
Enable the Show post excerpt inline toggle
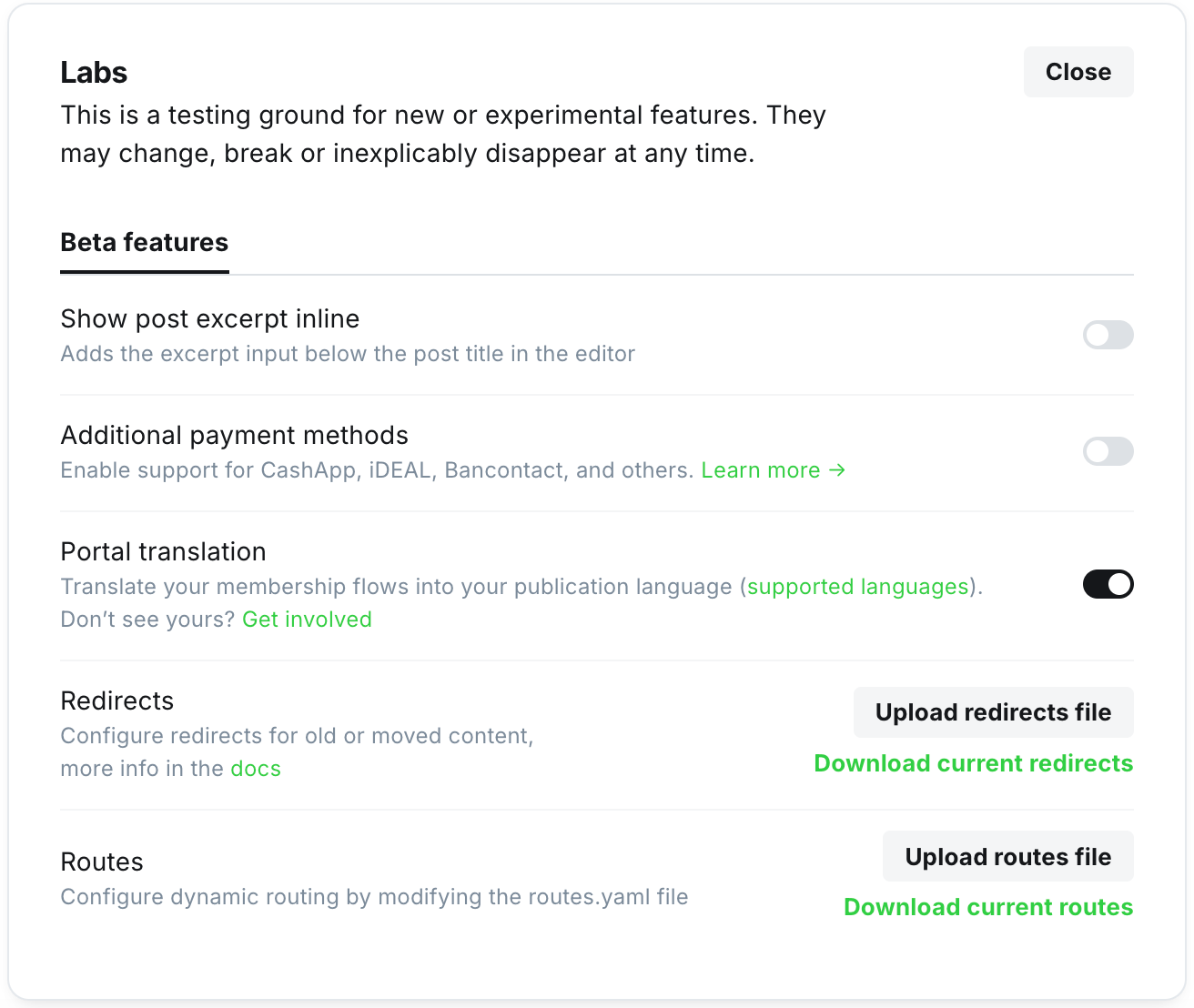point(1108,335)
